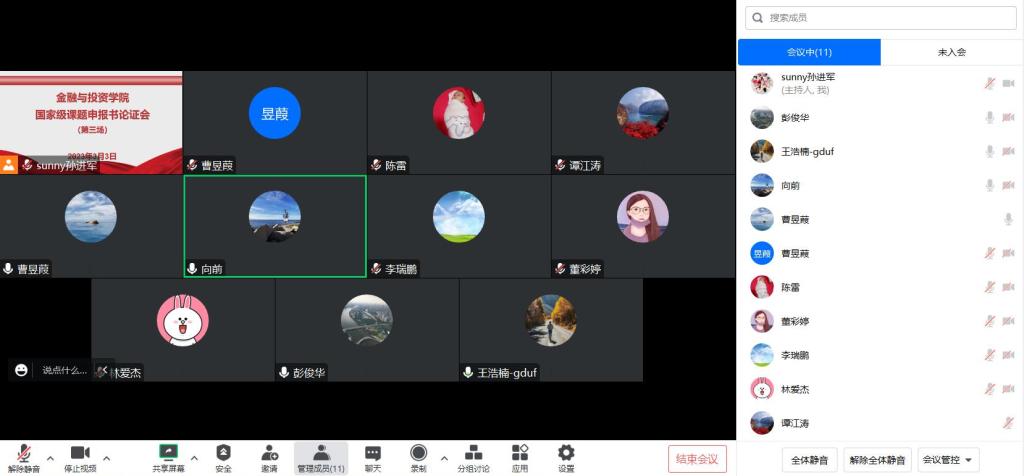1024x476 pixels.
Task: Start 录制 recording
Action: pyautogui.click(x=418, y=453)
